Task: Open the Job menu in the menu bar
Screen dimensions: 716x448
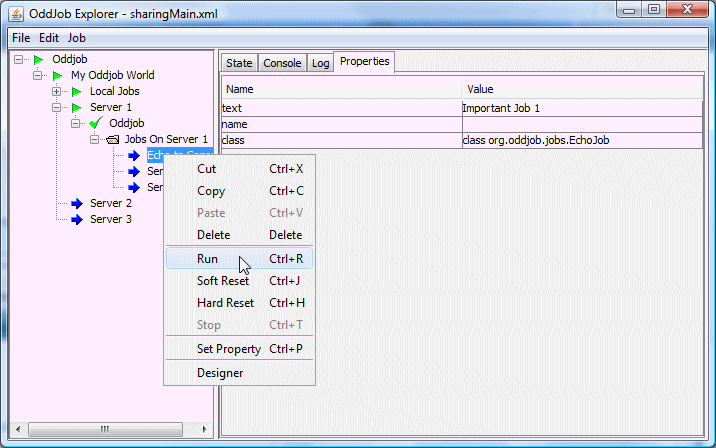Action: [x=76, y=37]
